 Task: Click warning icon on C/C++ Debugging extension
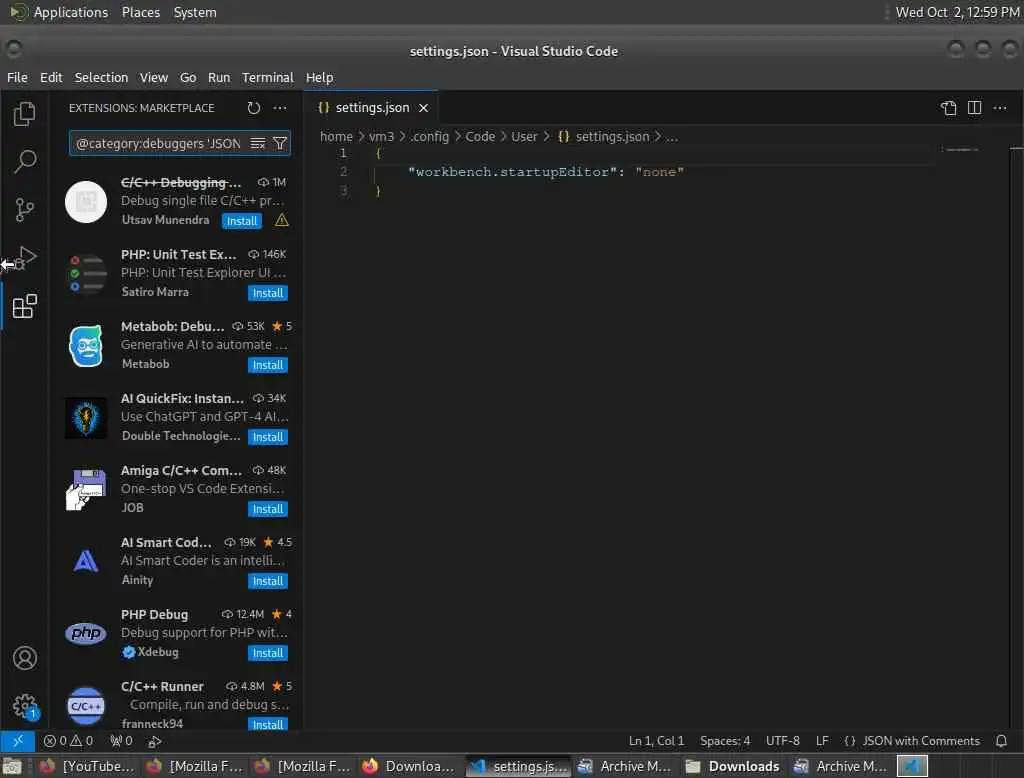tap(281, 220)
